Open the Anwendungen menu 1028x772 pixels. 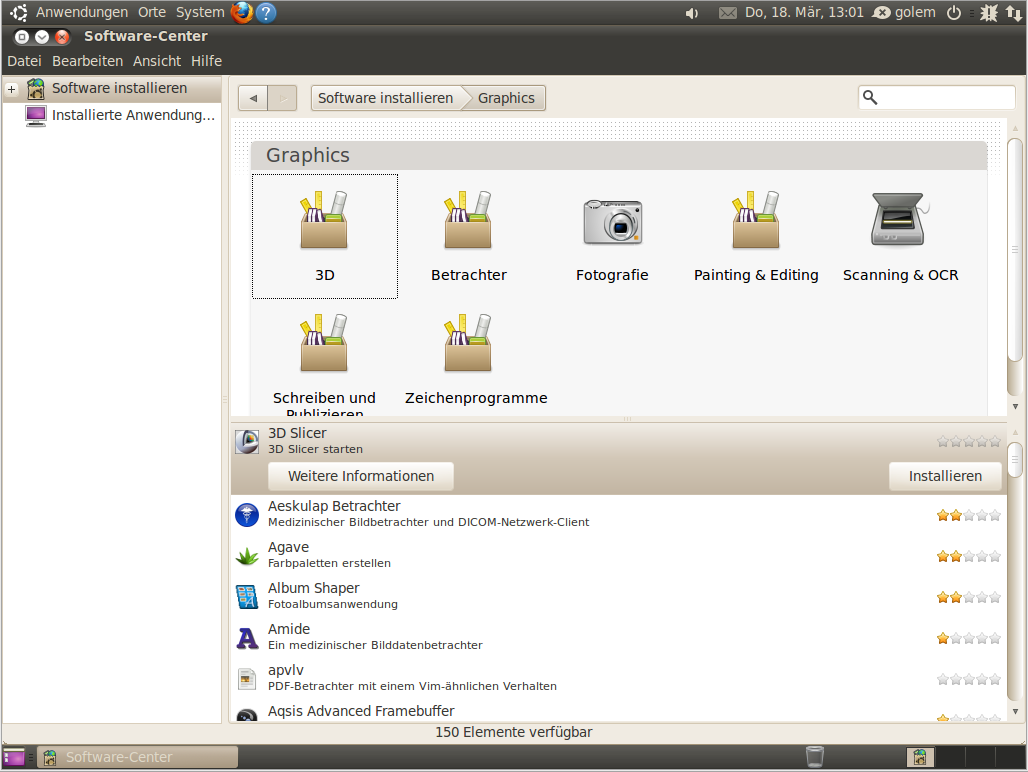pos(82,13)
